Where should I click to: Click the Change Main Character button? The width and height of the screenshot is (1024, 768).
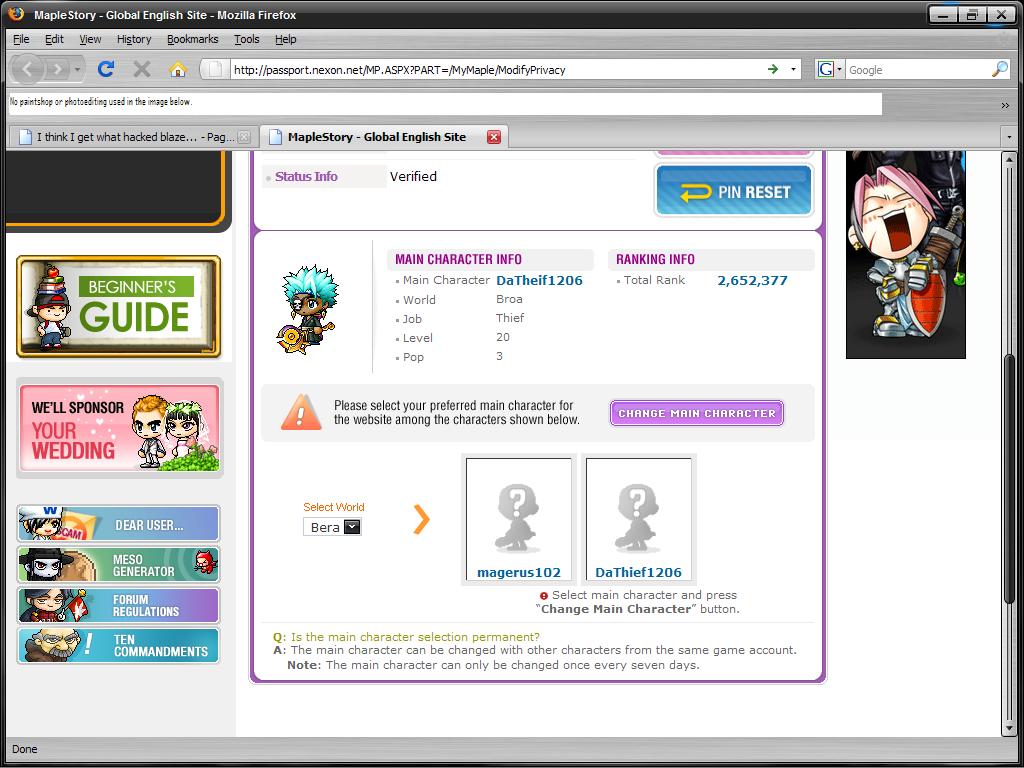697,413
